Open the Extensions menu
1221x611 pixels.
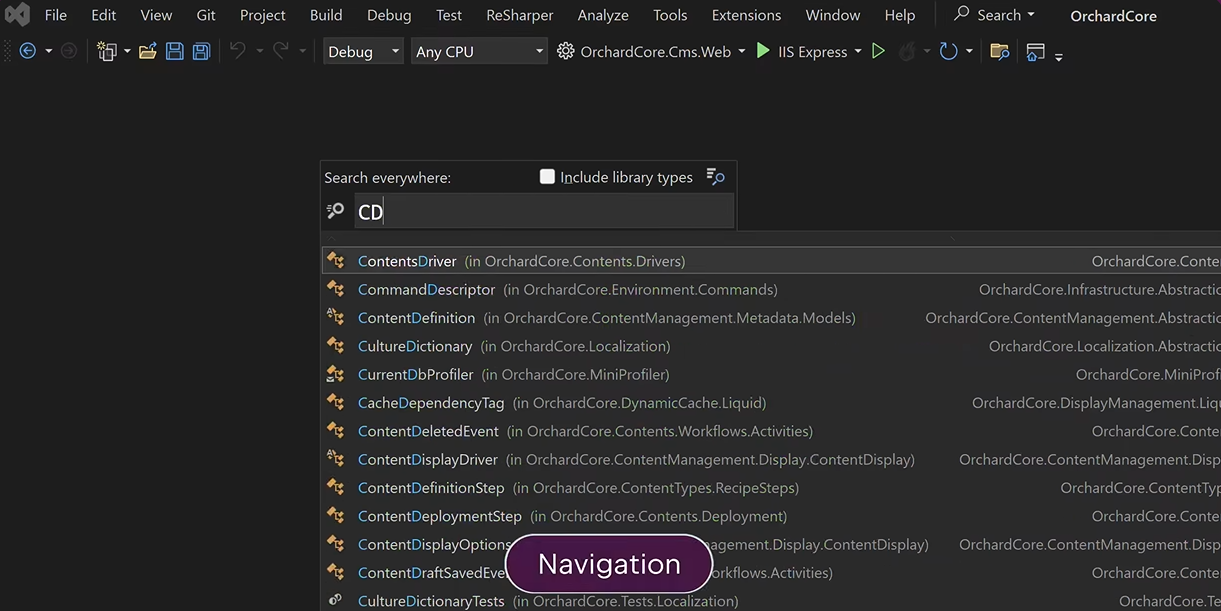(746, 15)
